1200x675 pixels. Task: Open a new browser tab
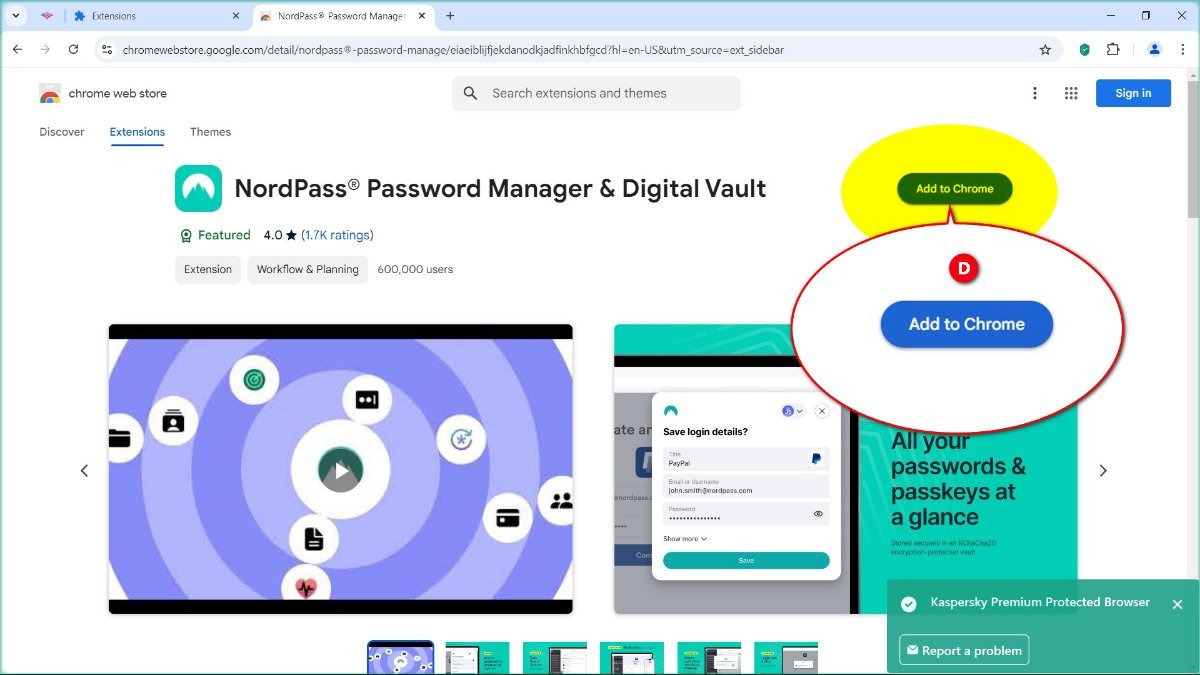[450, 16]
